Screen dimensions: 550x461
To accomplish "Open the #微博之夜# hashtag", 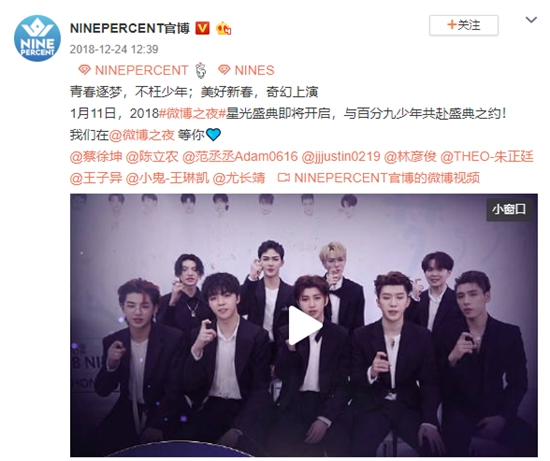I will coord(192,113).
